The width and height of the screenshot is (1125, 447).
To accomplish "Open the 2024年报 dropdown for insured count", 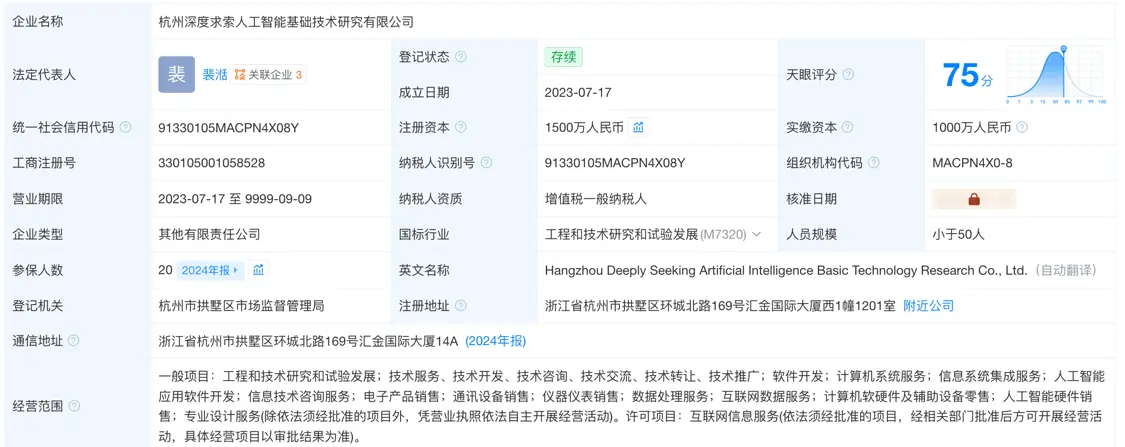I will (211, 270).
